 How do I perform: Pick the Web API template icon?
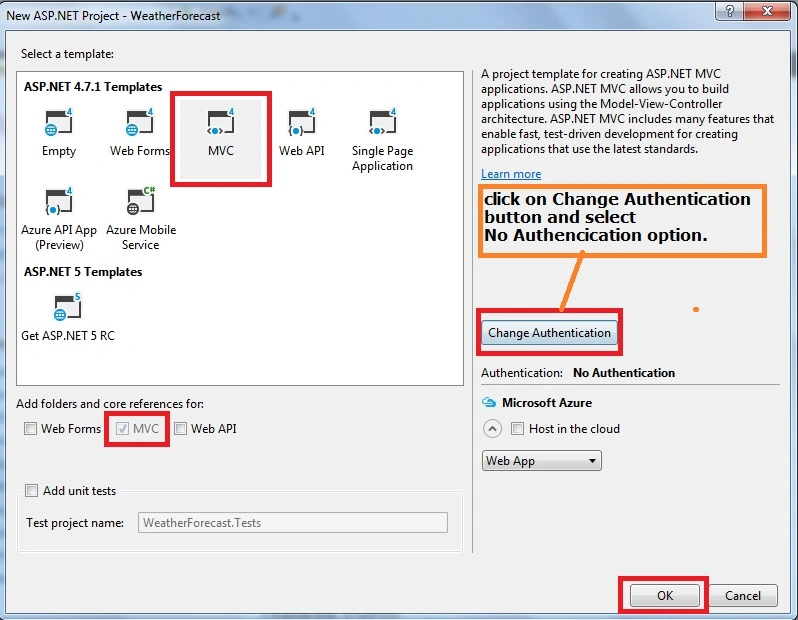tap(302, 122)
